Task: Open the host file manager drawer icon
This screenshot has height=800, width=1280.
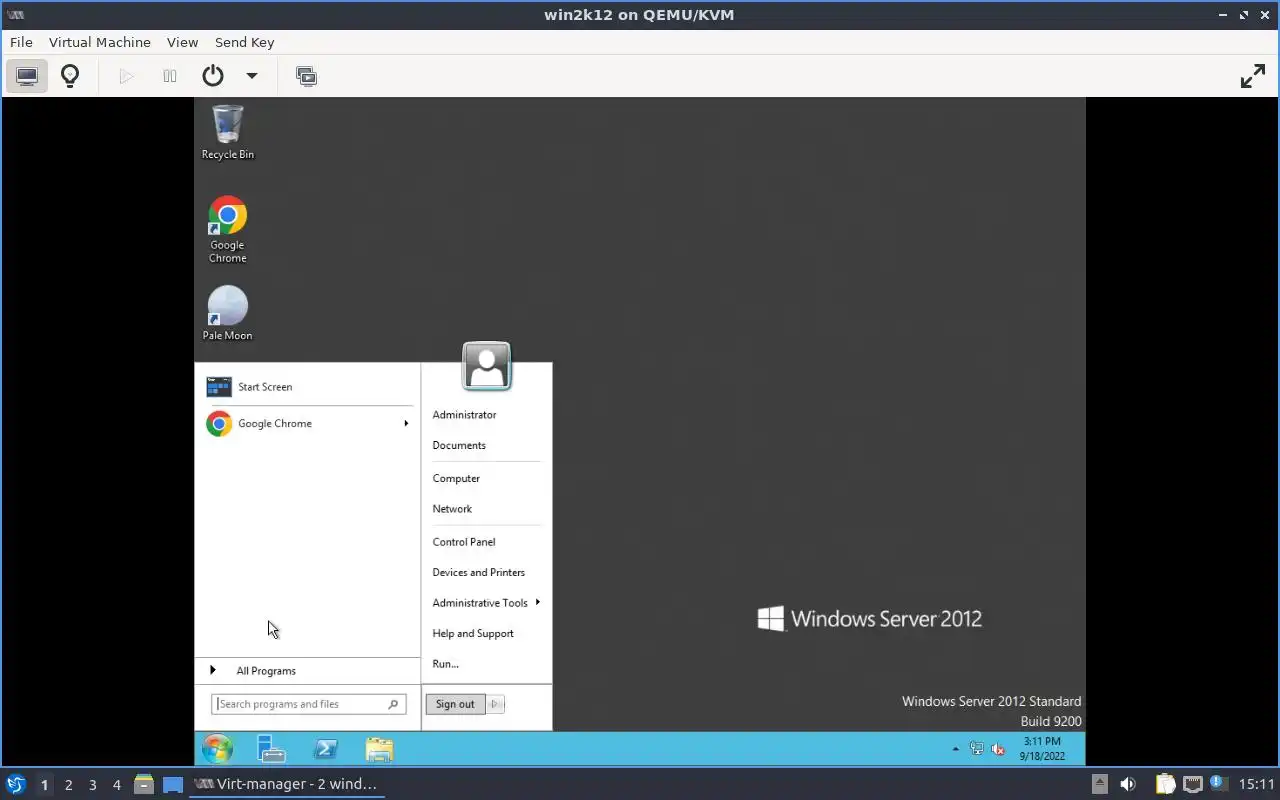Action: [x=144, y=784]
